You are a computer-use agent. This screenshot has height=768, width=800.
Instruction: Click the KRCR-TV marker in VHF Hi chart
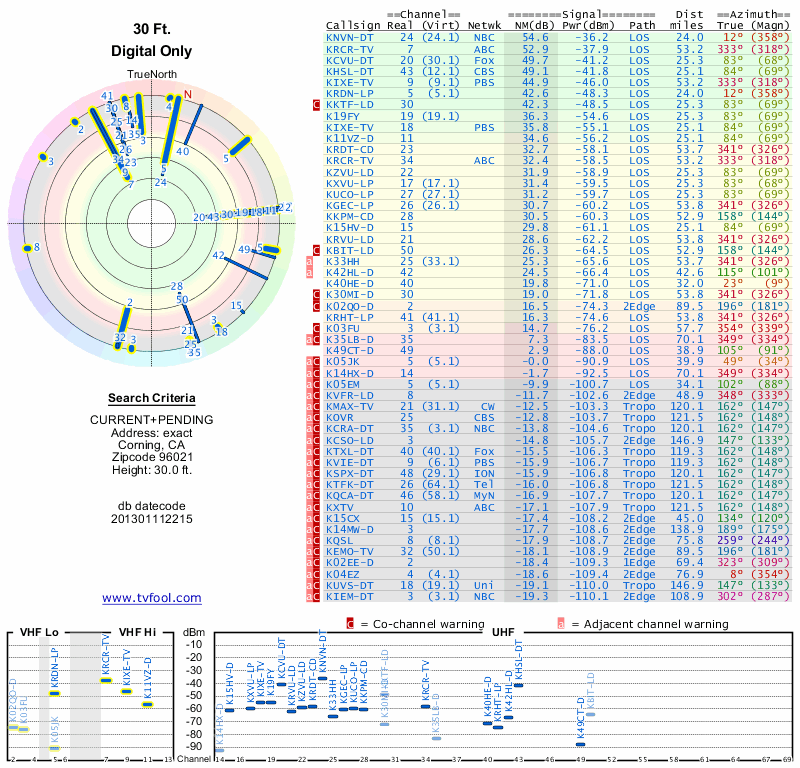[106, 680]
